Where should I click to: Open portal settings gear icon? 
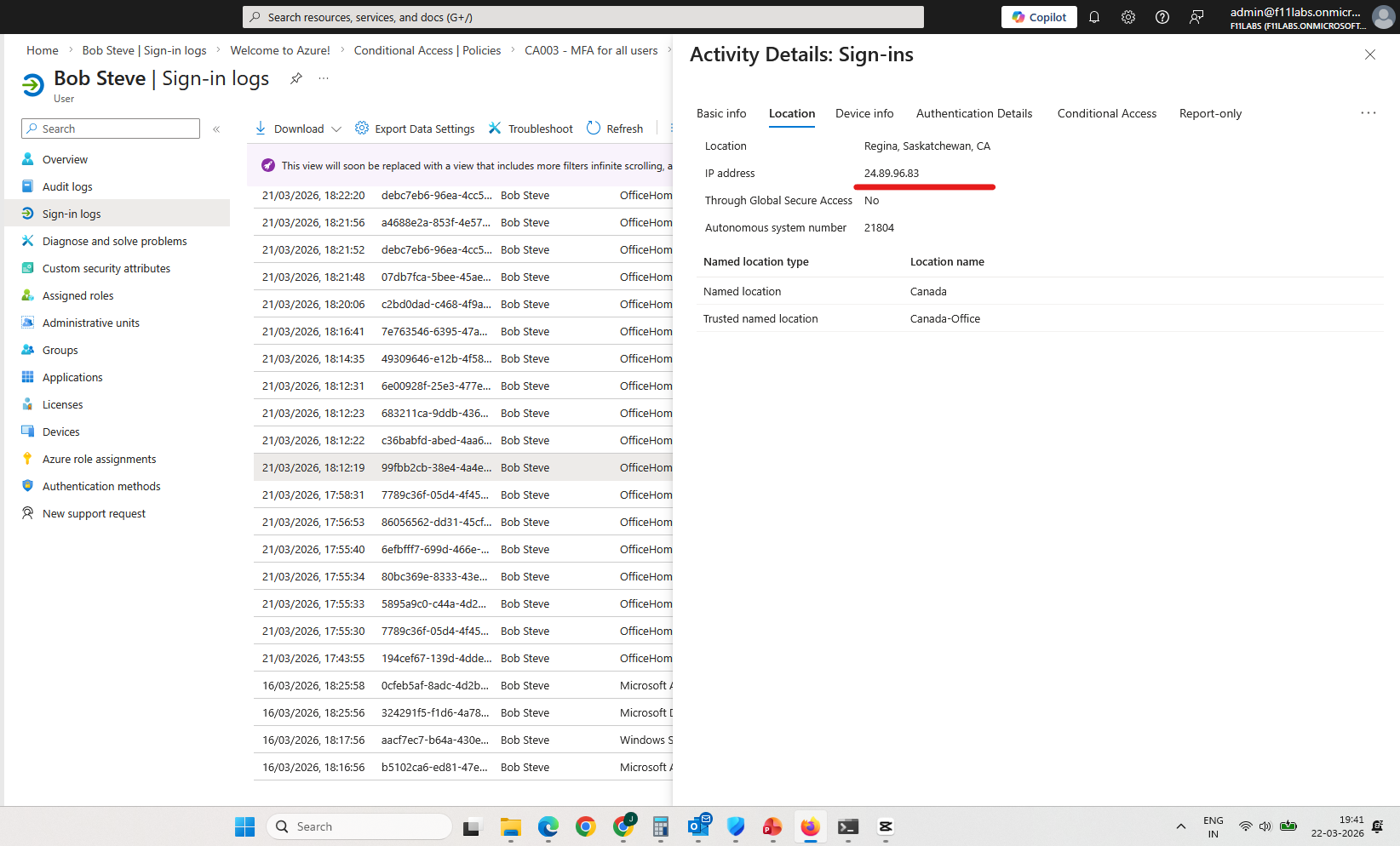[1128, 17]
